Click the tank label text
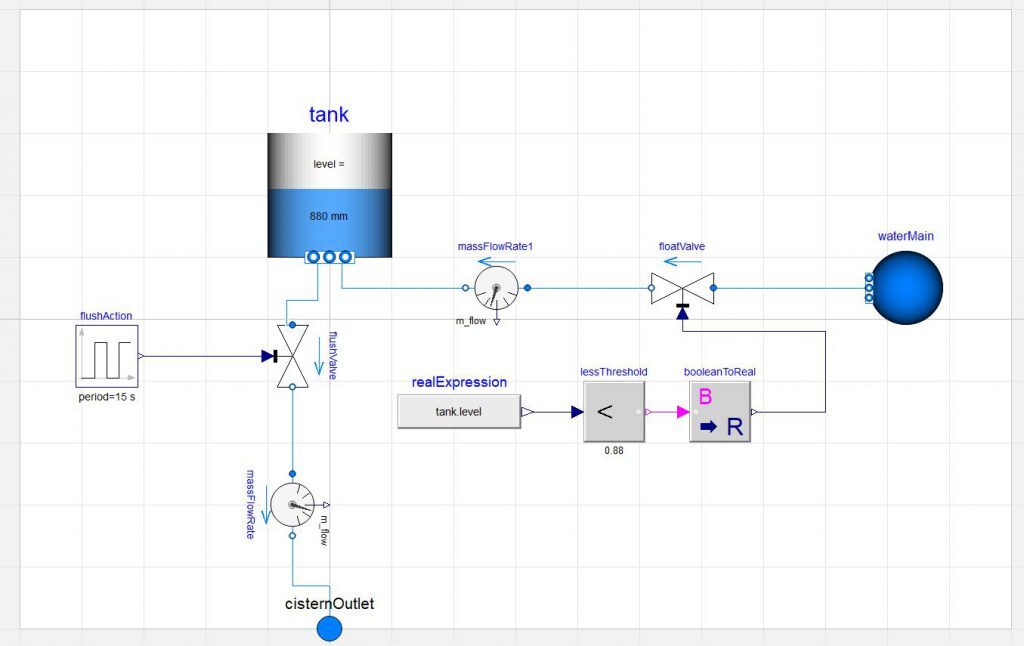Screen dimensions: 1024x646 tap(328, 114)
